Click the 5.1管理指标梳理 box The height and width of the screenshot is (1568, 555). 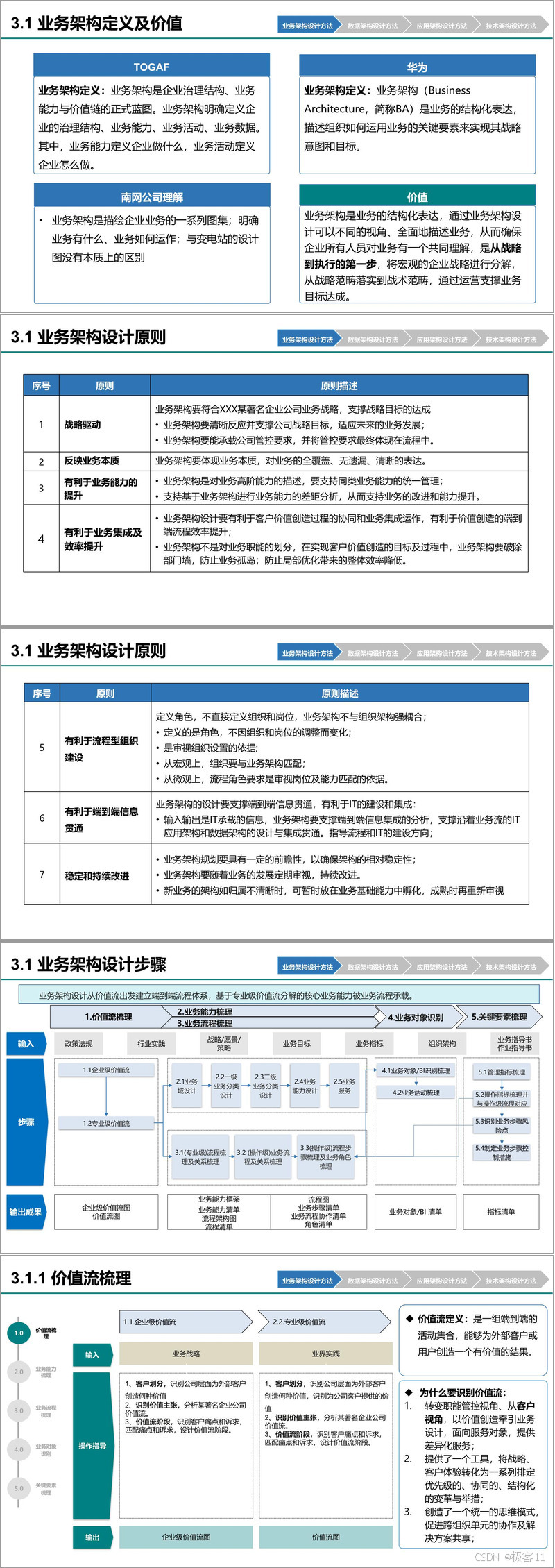502,1072
